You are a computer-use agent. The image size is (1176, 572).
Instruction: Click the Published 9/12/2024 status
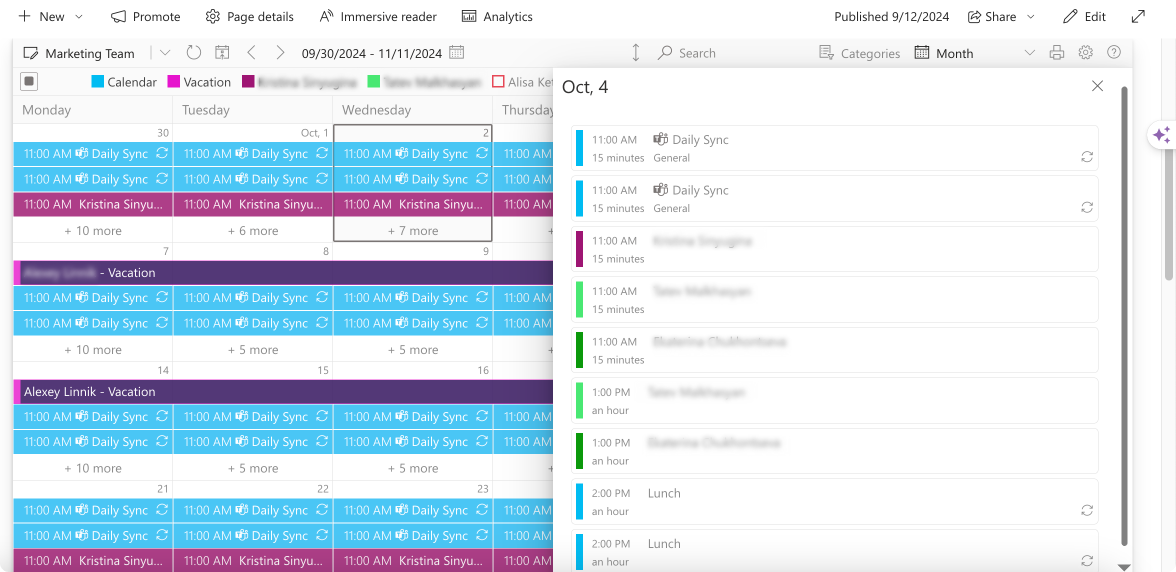point(891,16)
